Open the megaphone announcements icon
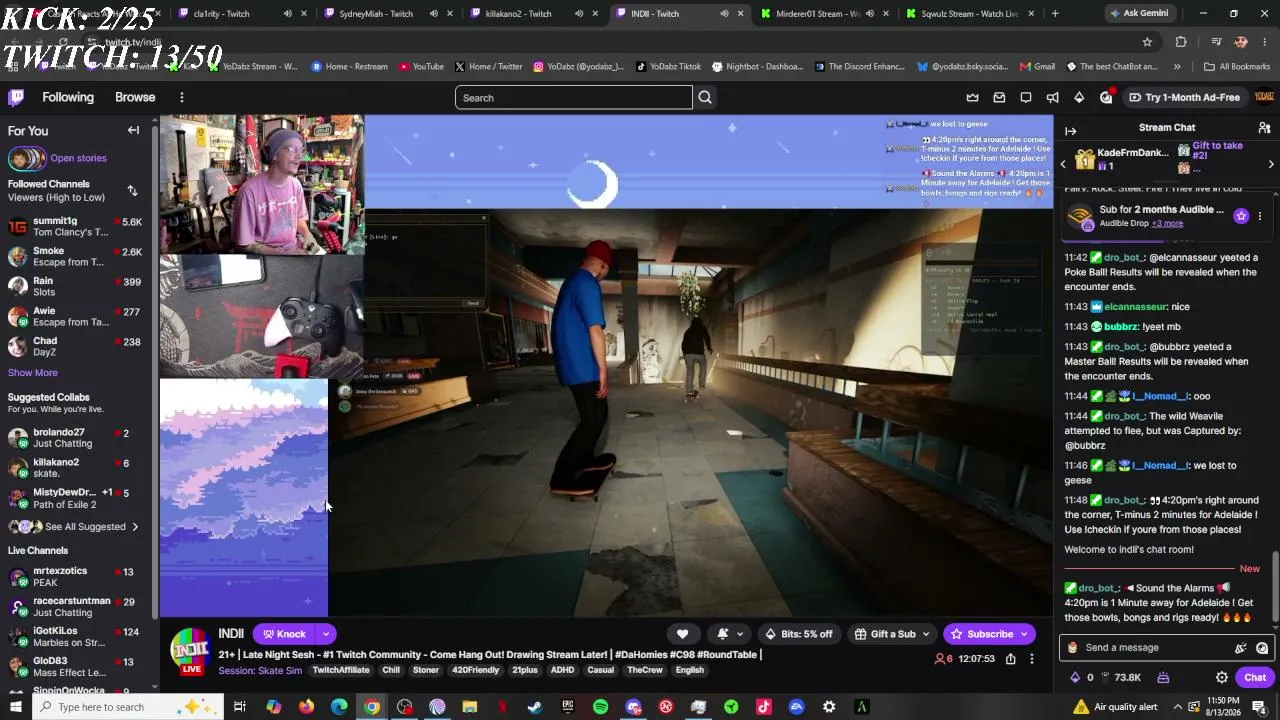 pos(1052,97)
